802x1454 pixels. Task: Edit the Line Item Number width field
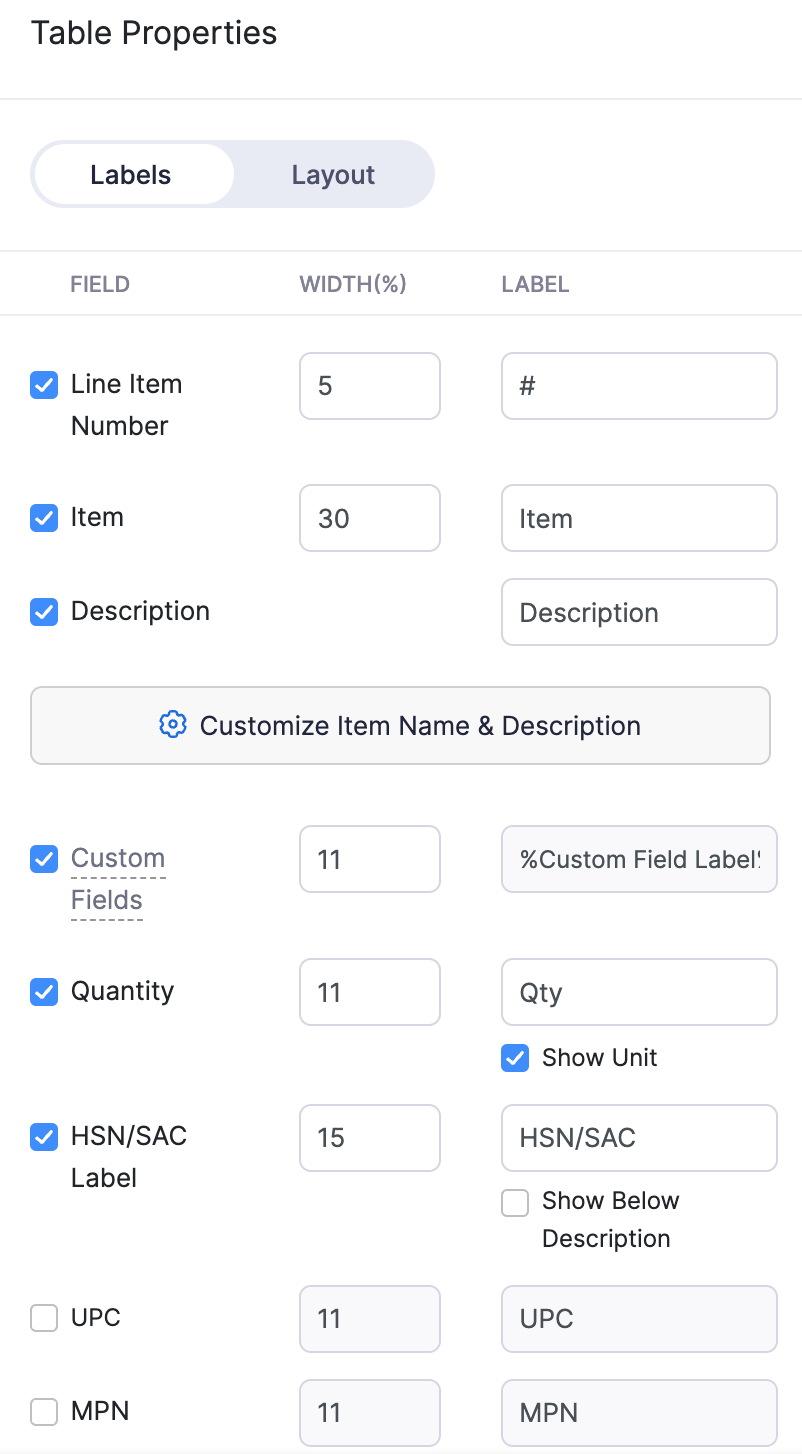[369, 386]
